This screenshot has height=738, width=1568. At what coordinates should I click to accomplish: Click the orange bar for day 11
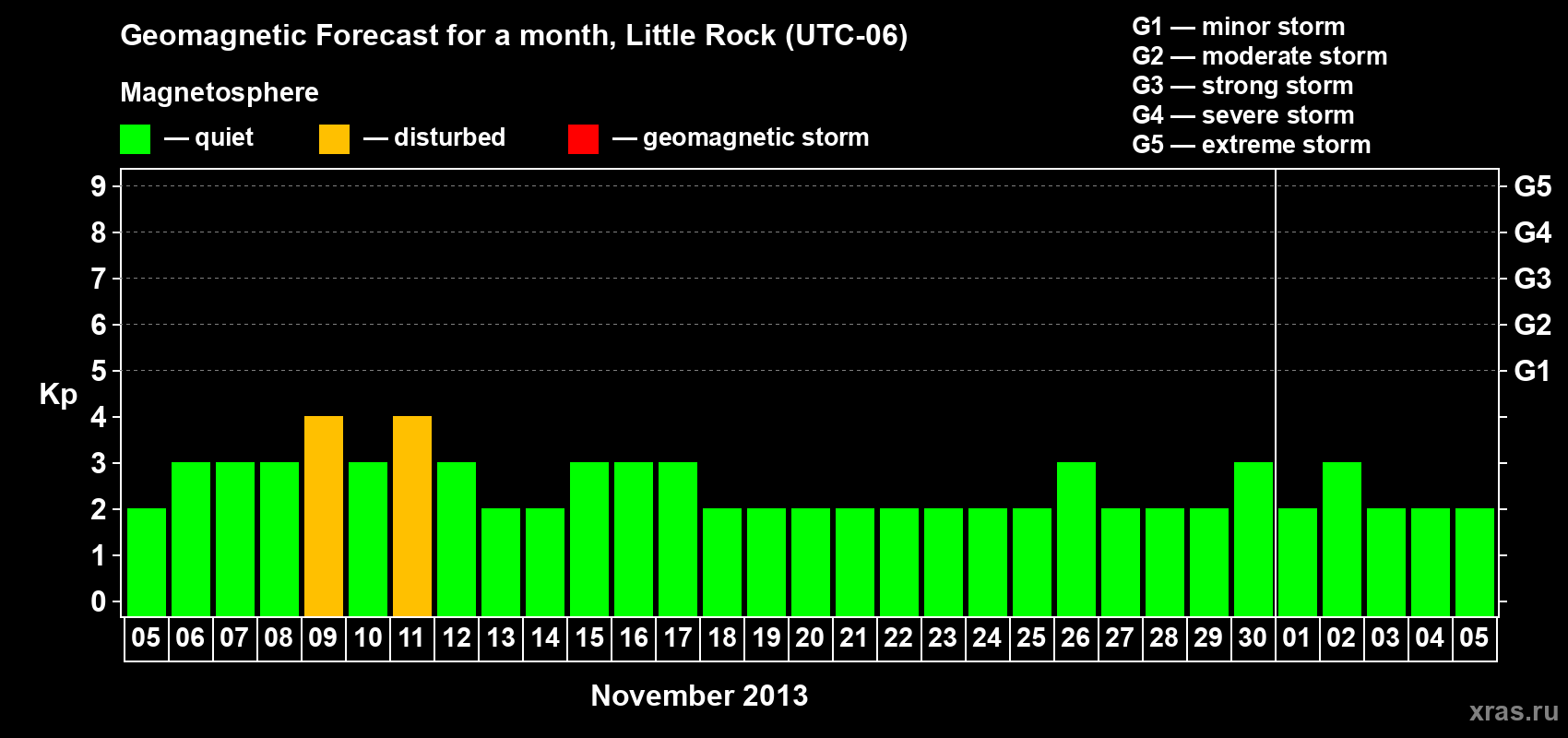pos(412,516)
